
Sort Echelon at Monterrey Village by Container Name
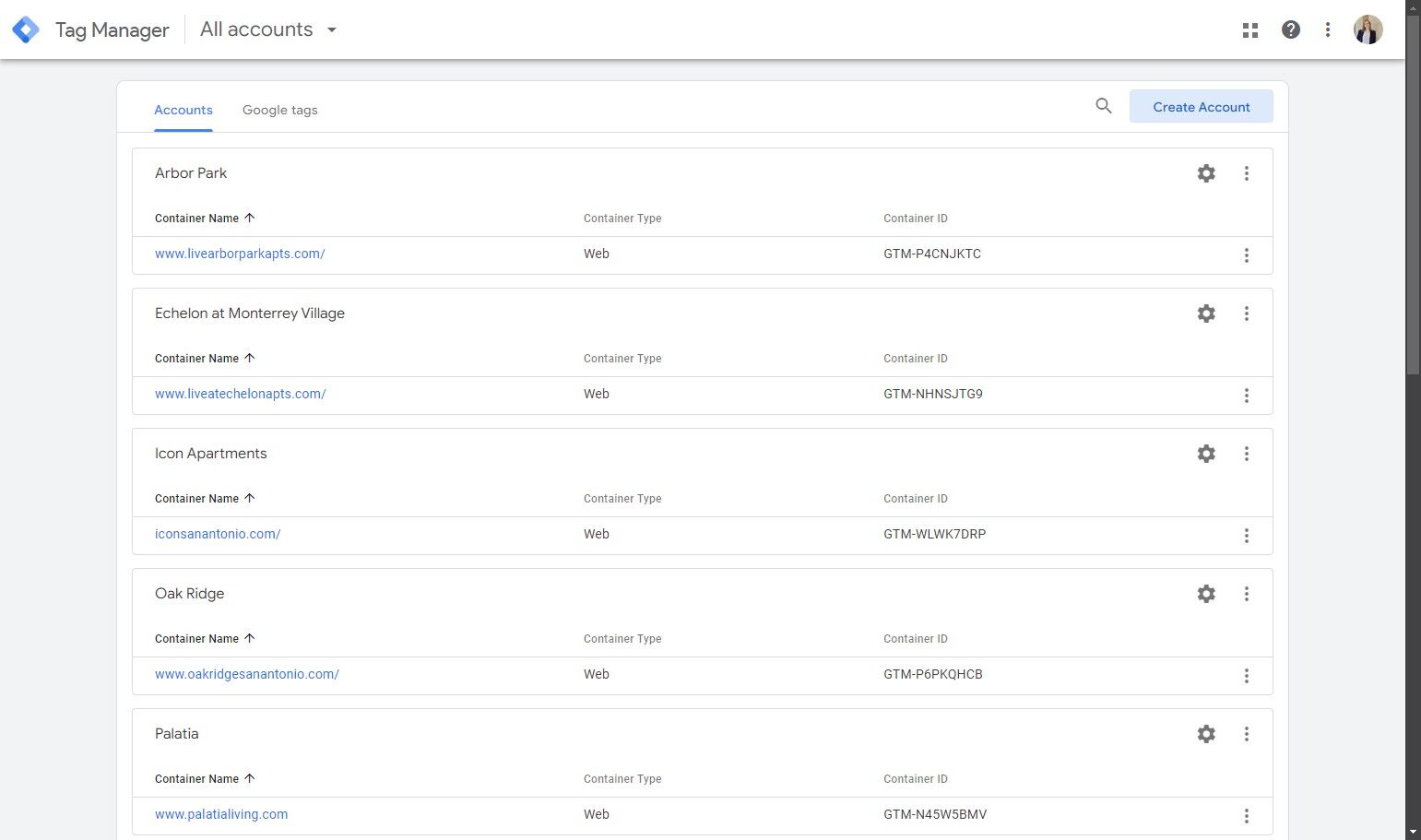[205, 359]
